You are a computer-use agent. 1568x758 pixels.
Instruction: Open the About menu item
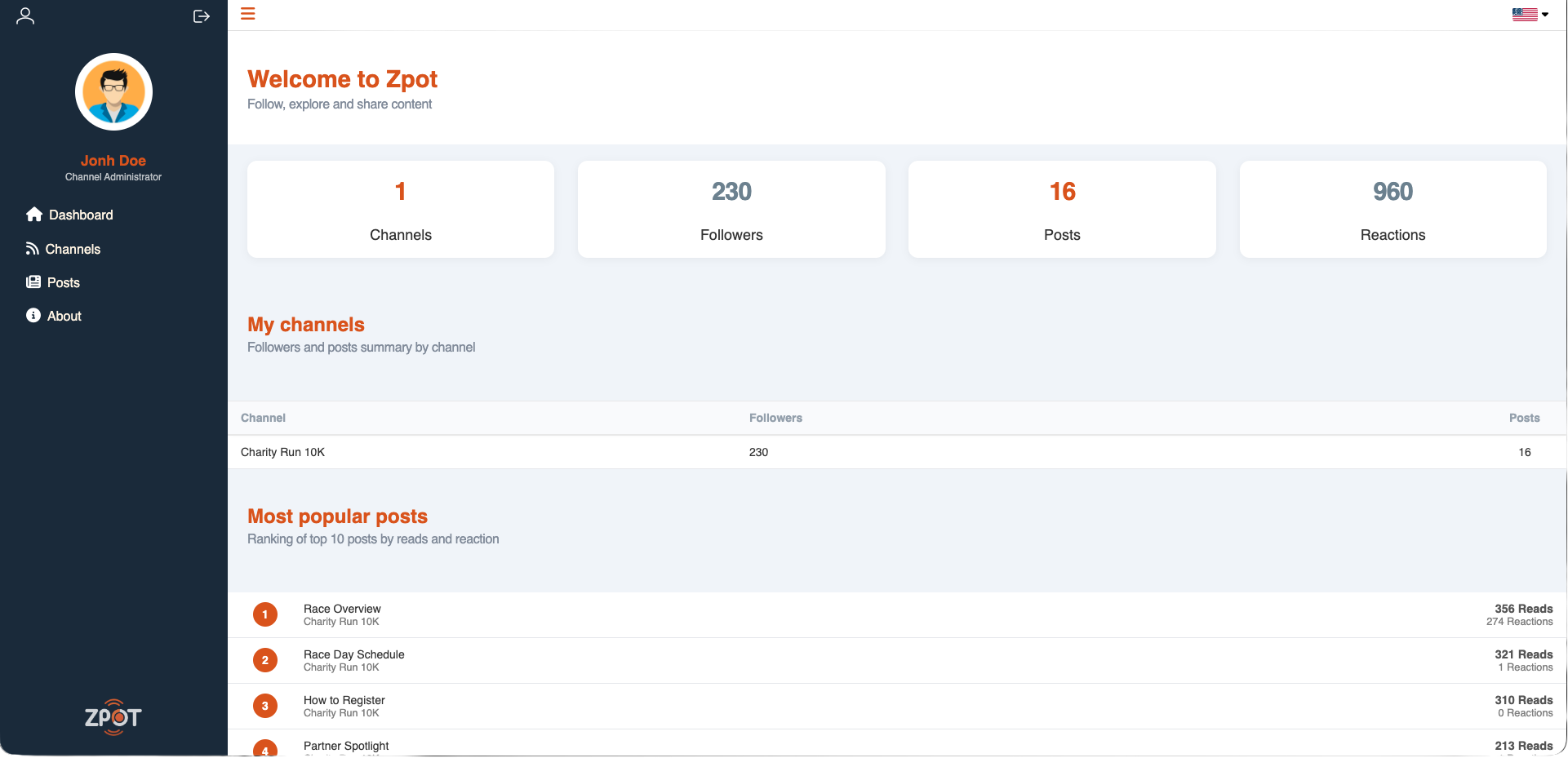click(64, 317)
